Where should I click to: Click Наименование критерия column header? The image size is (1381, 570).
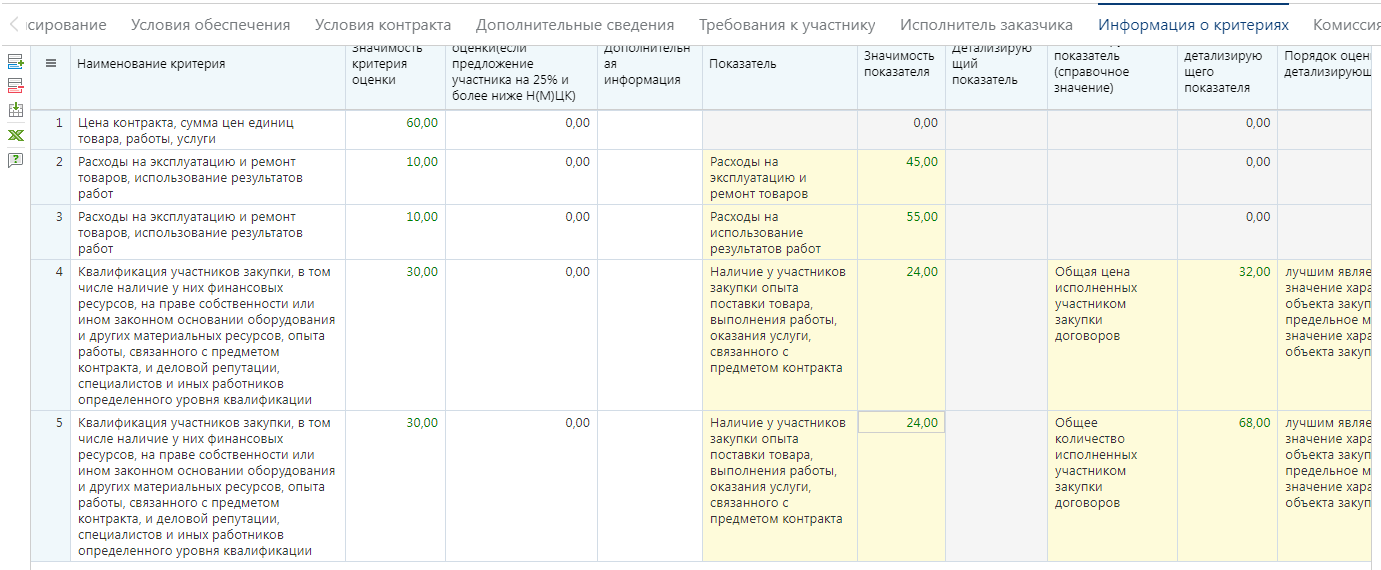[151, 64]
